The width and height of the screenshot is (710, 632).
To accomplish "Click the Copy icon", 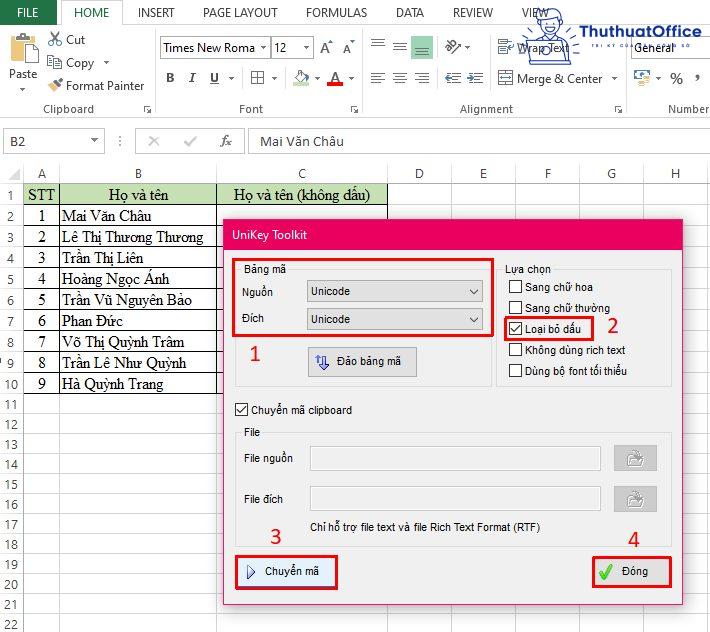I will pyautogui.click(x=55, y=62).
